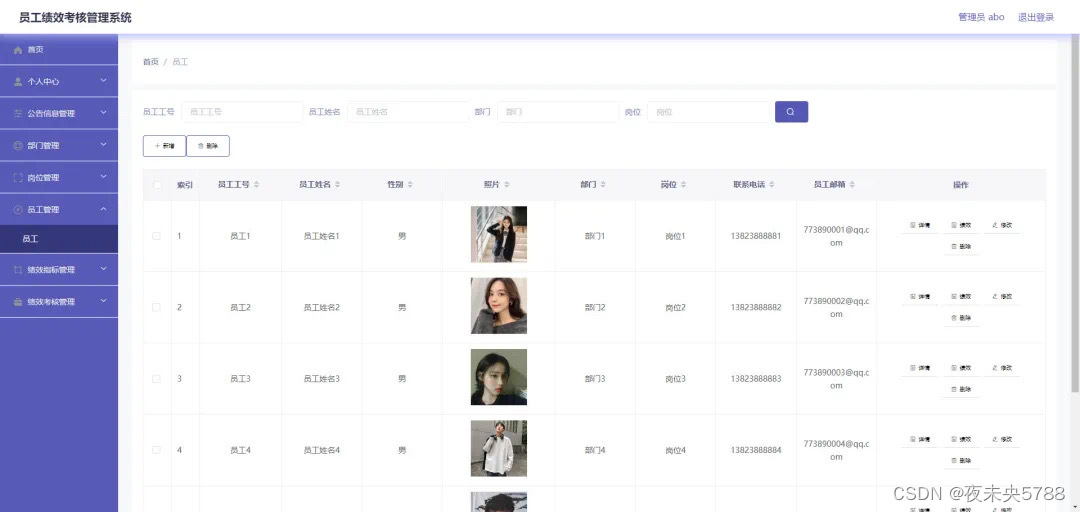Sort by 员工工号 column sort arrows
The height and width of the screenshot is (512, 1080).
tap(257, 185)
